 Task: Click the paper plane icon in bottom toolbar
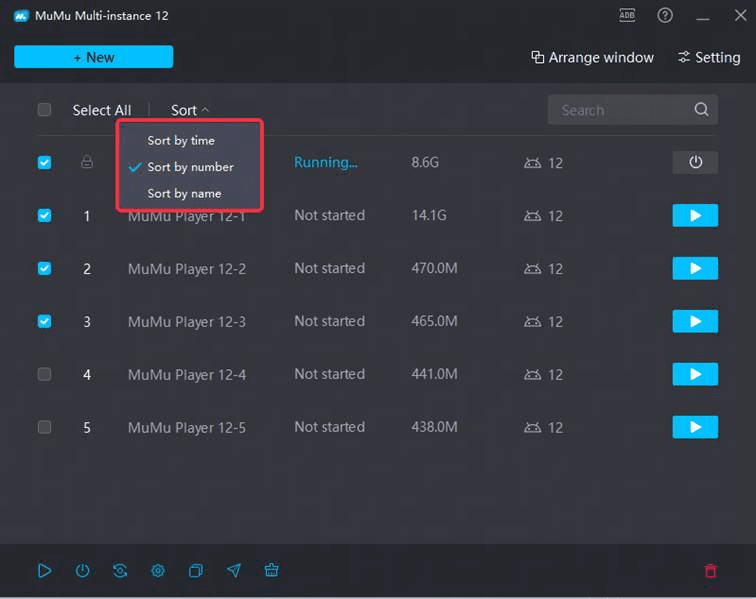(234, 570)
